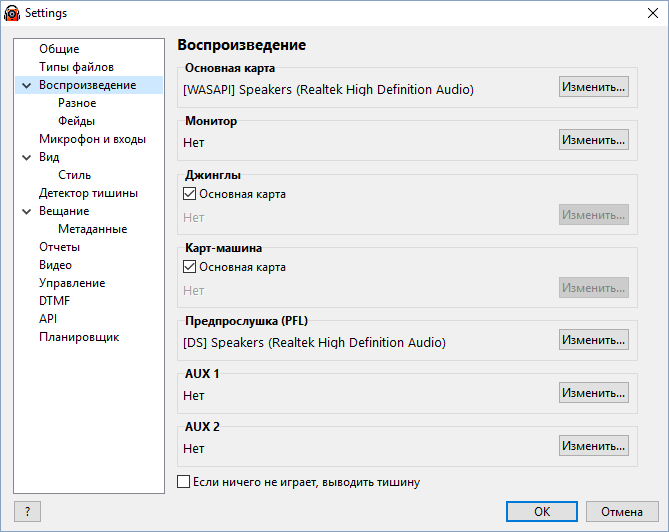Collapse the Вид tree node

click(26, 157)
